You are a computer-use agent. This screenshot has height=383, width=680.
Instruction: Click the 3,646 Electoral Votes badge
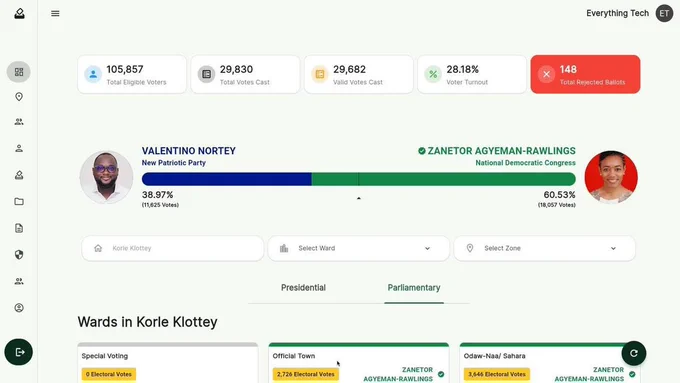click(497, 374)
